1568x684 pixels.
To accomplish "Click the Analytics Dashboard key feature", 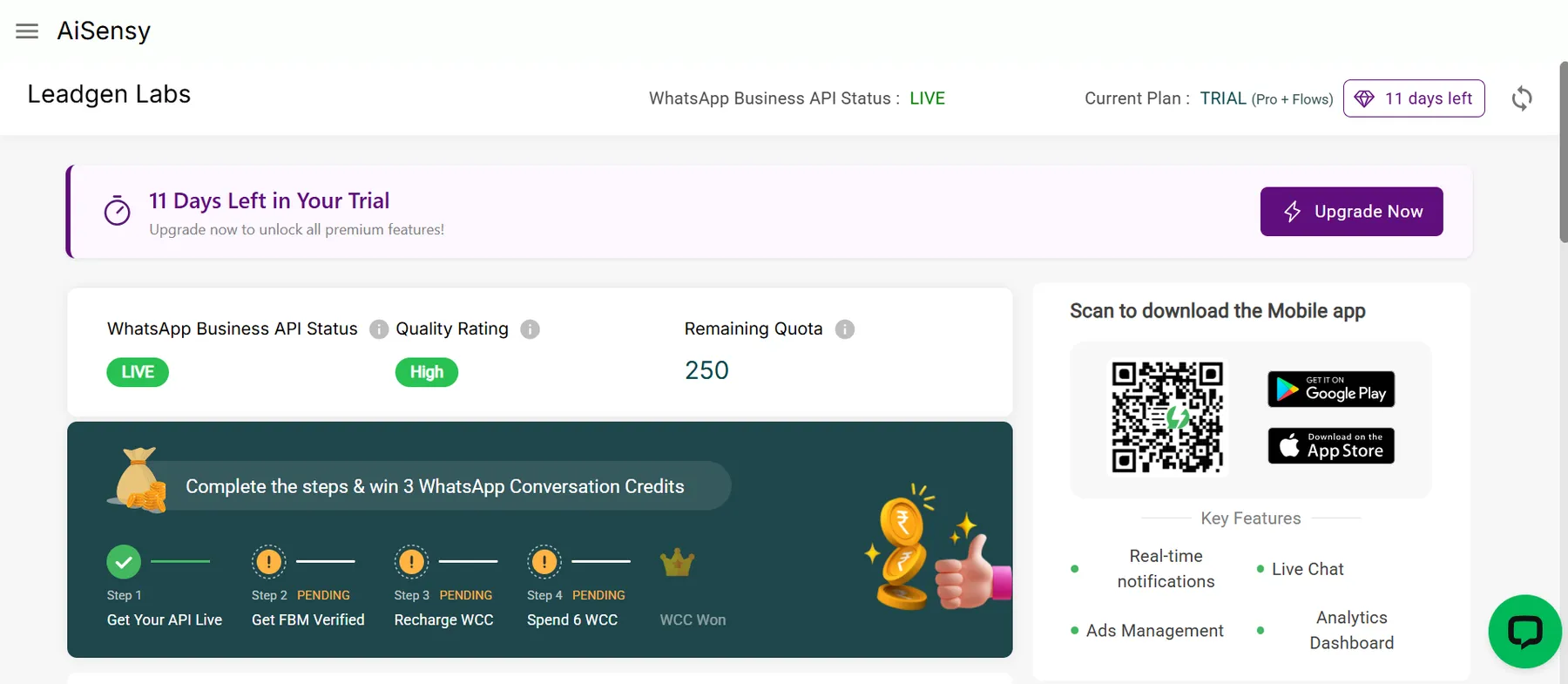I will (1351, 630).
